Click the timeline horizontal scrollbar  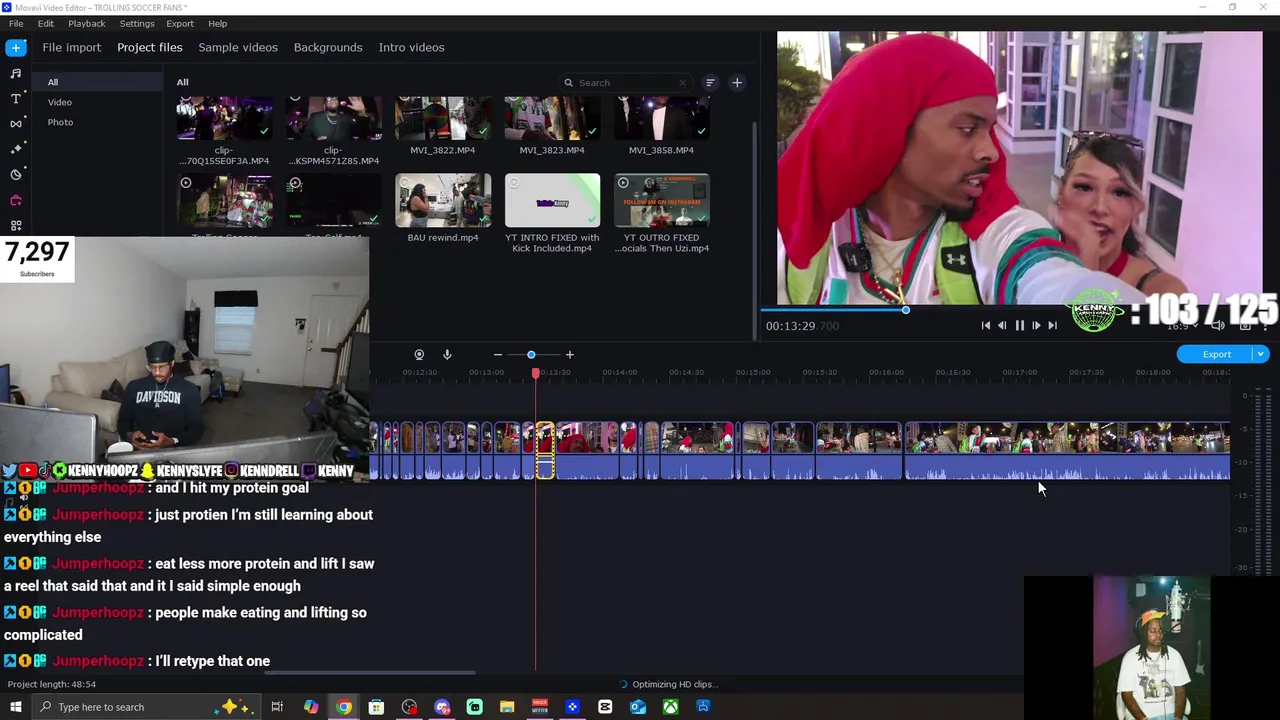[x=370, y=673]
